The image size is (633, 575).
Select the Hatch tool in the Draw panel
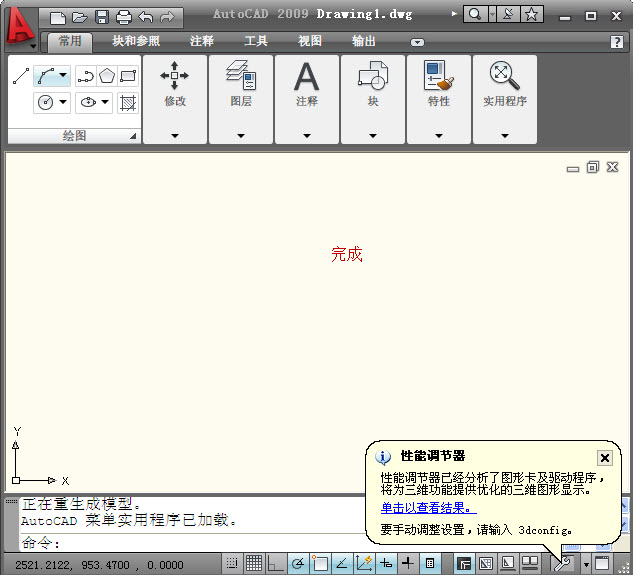[128, 102]
